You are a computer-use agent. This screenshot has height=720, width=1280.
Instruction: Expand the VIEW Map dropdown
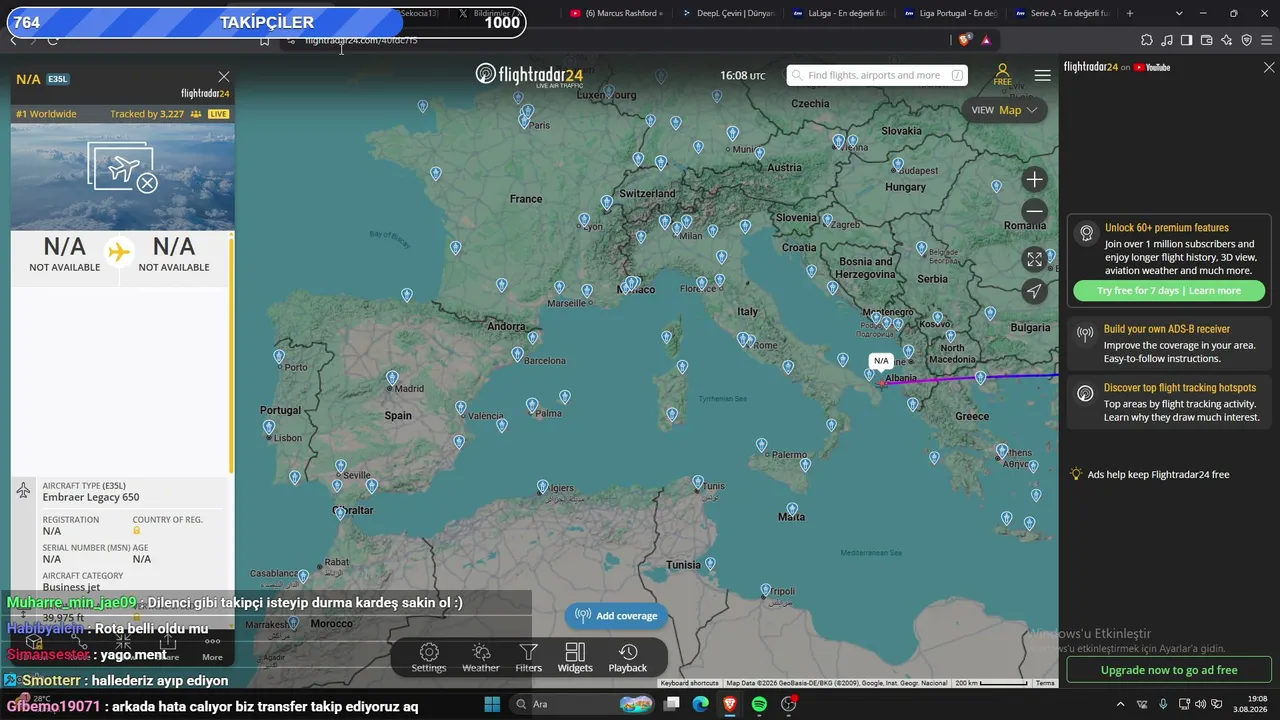(1005, 110)
